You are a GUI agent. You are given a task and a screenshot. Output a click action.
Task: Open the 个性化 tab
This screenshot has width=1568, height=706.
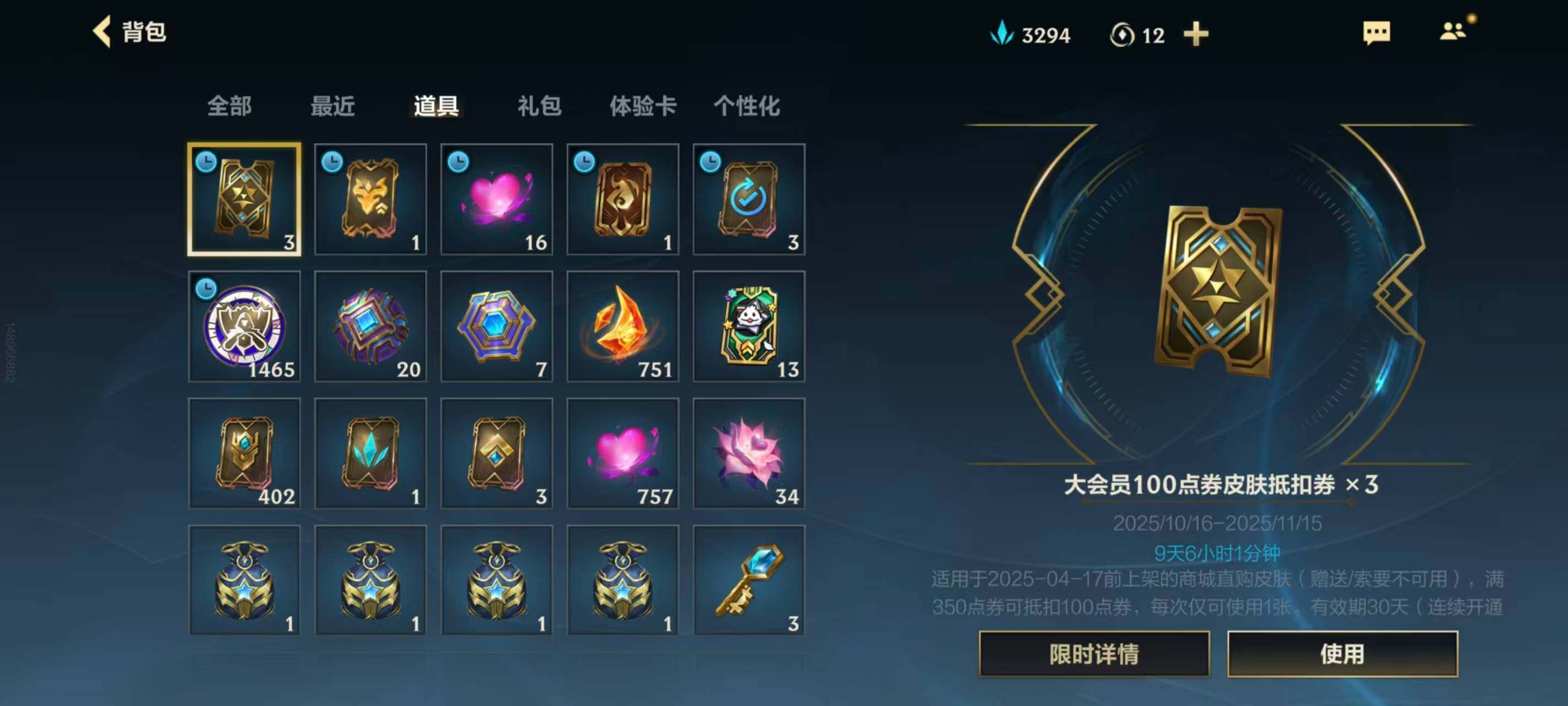(x=747, y=106)
